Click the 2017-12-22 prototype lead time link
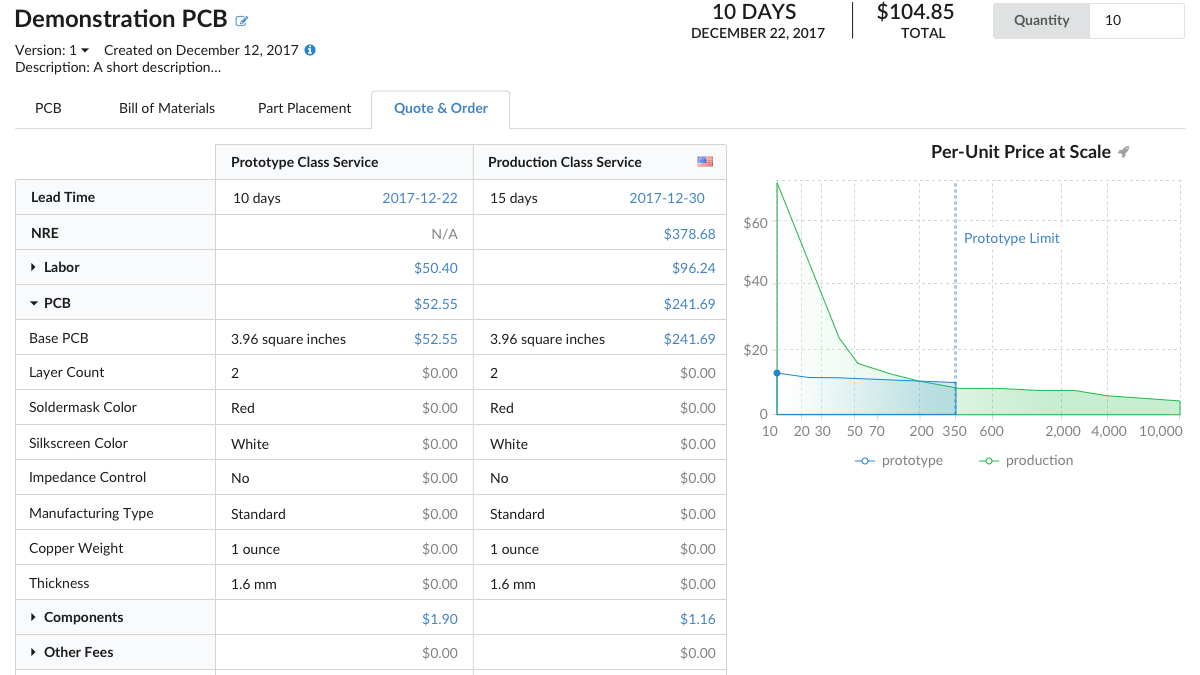Image resolution: width=1200 pixels, height=675 pixels. (420, 197)
